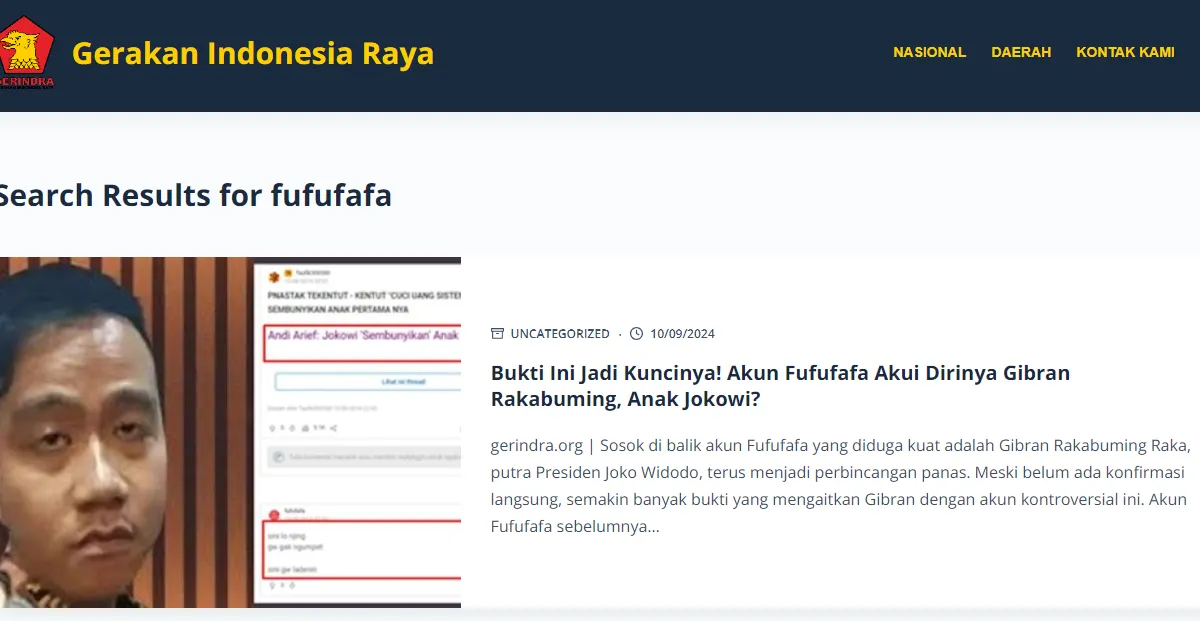
Task: Click the Search Results for fufufafa heading
Action: click(x=195, y=195)
